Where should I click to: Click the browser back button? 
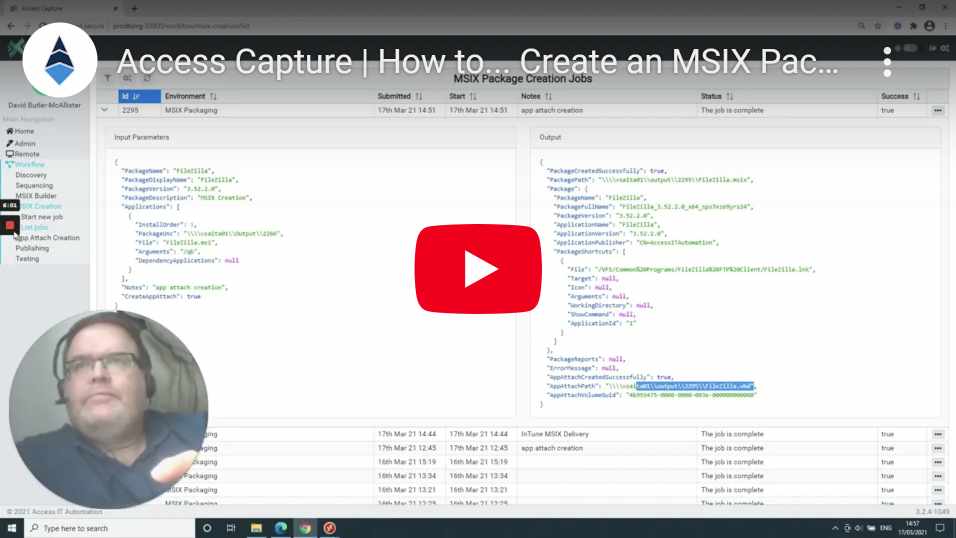[x=11, y=26]
